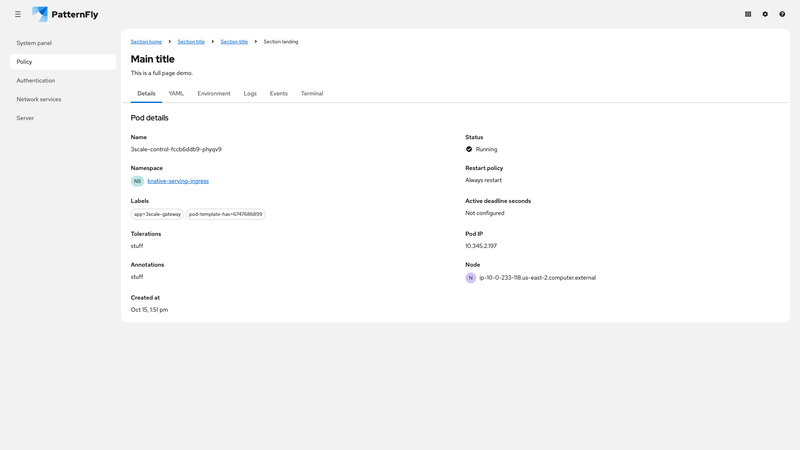Navigate to Authentication in sidebar
This screenshot has height=450, width=800.
point(36,80)
